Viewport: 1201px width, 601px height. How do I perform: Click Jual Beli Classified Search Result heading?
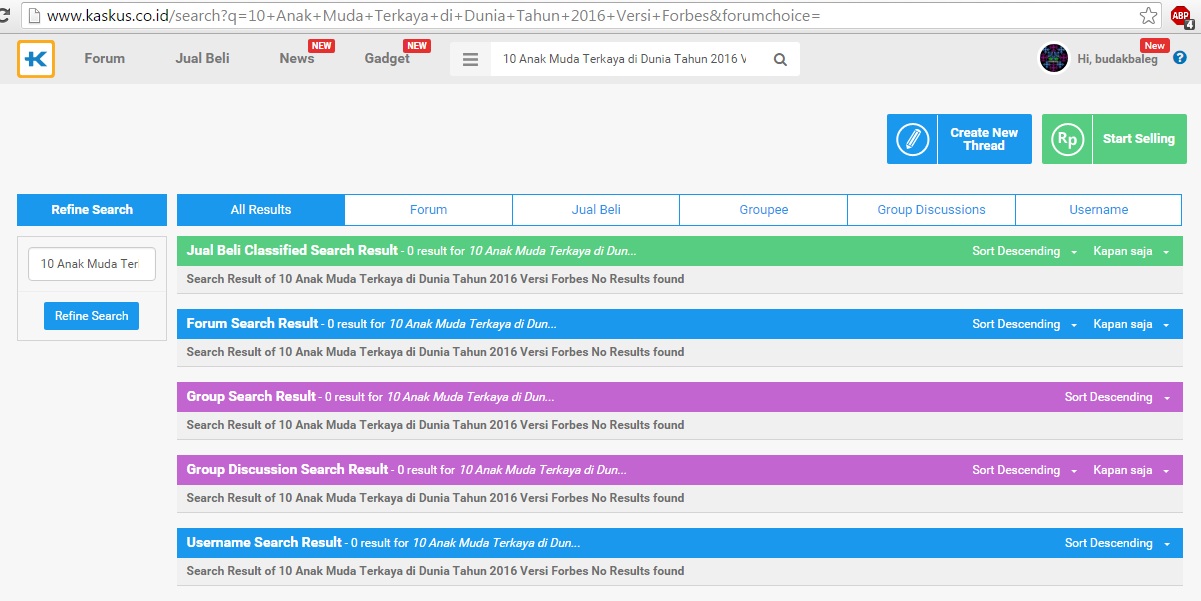click(292, 250)
